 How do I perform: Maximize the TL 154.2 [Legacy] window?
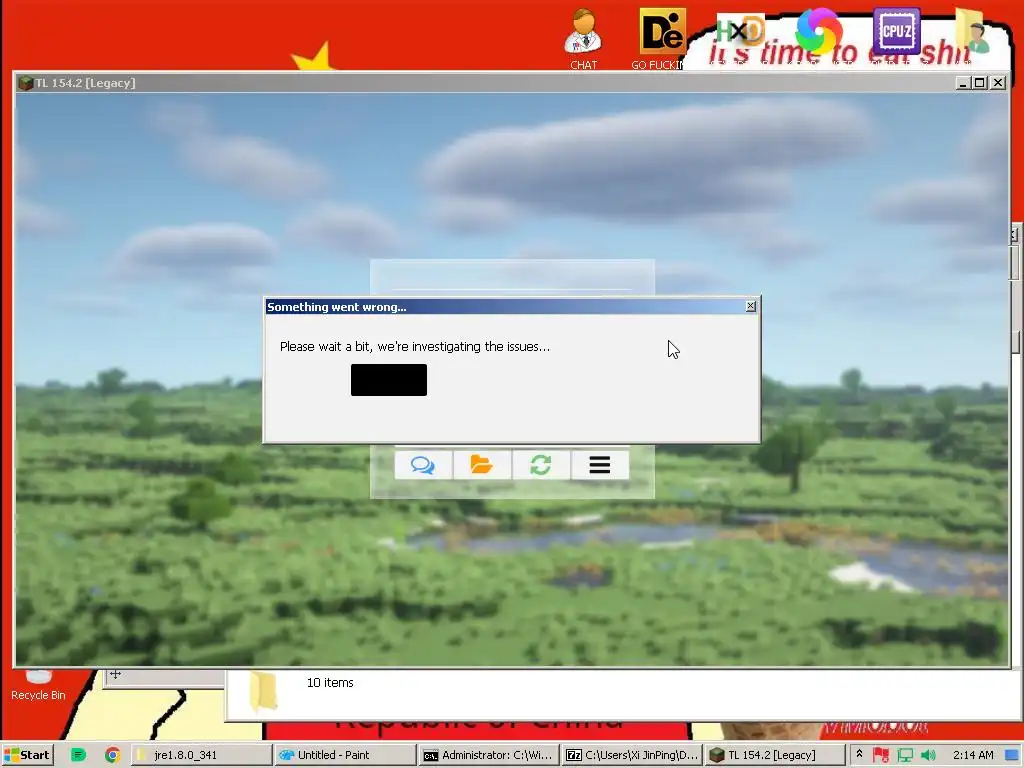click(x=980, y=83)
